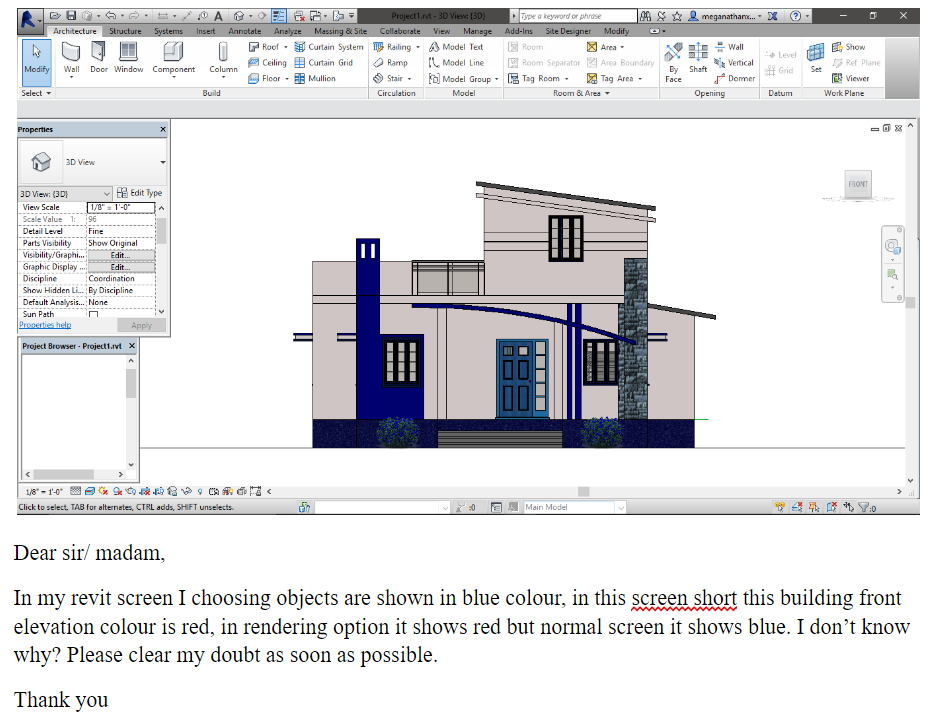Viewport: 932px width, 718px height.
Task: Select the Window tool
Action: point(128,58)
